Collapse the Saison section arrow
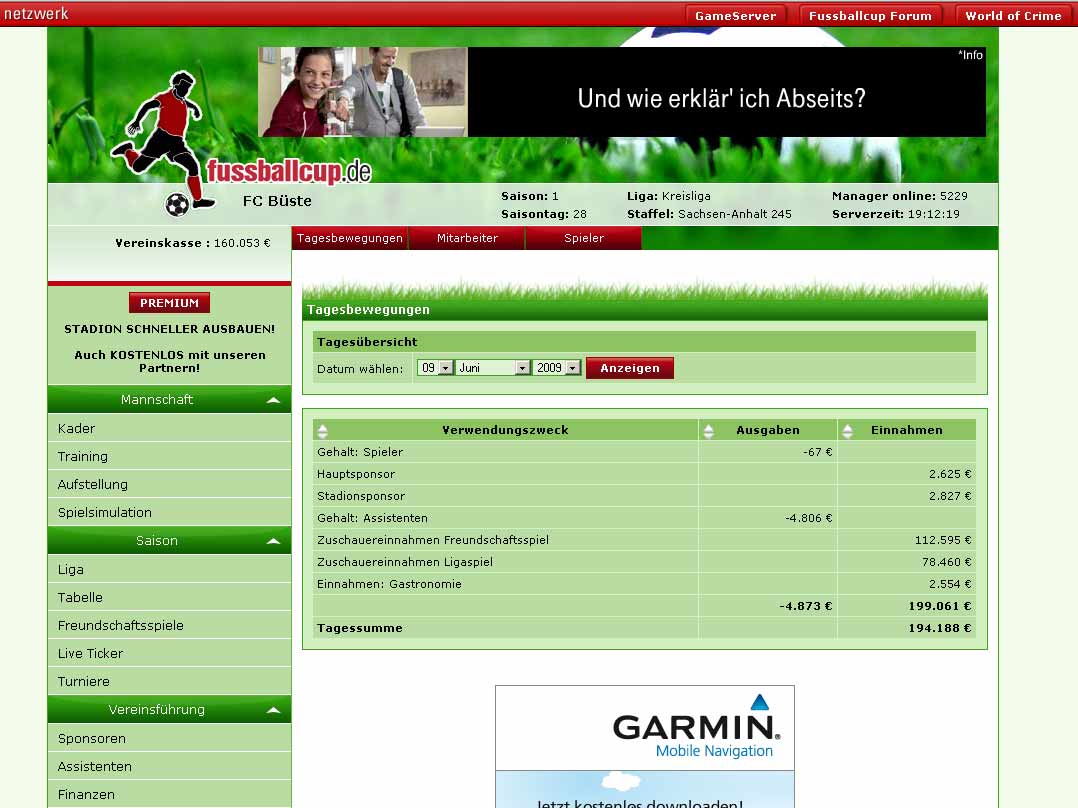The height and width of the screenshot is (808, 1078). pos(273,541)
